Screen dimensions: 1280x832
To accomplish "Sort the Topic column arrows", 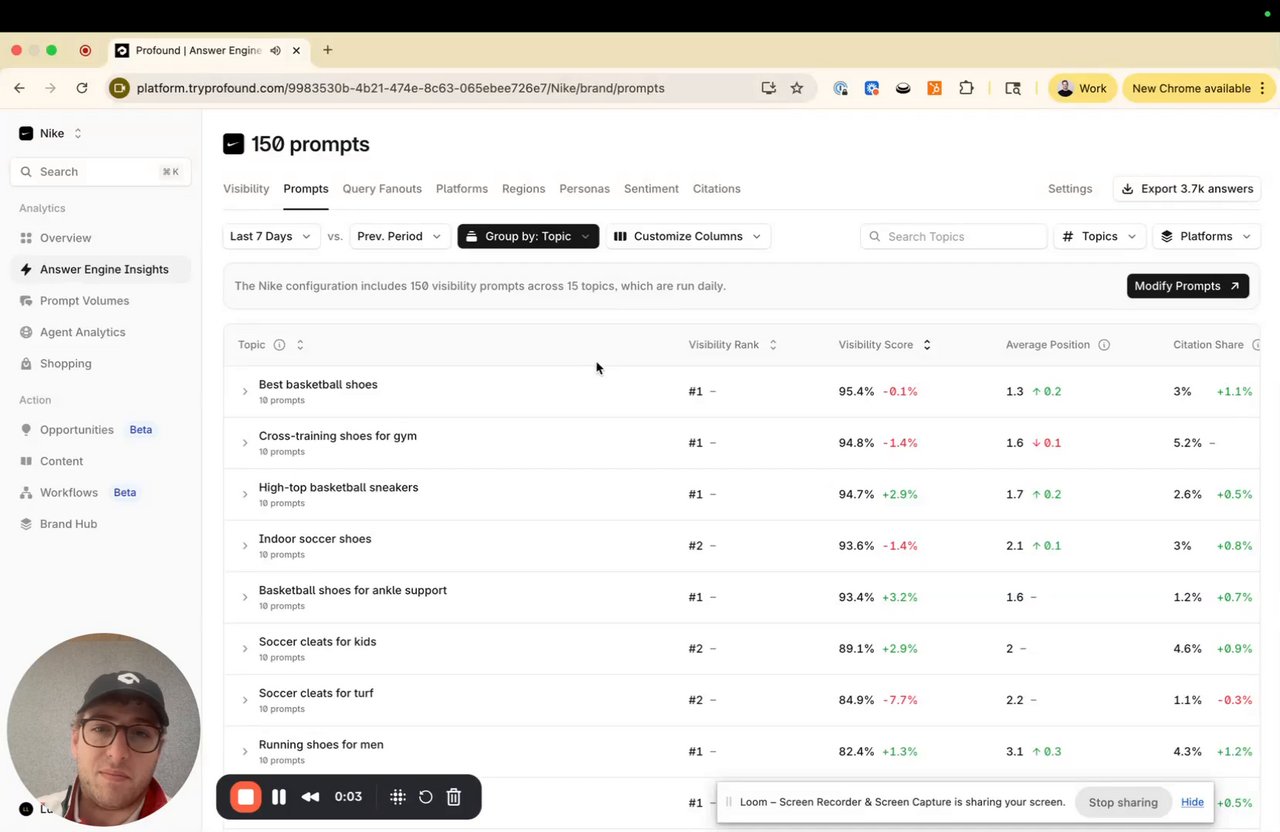I will tap(300, 345).
